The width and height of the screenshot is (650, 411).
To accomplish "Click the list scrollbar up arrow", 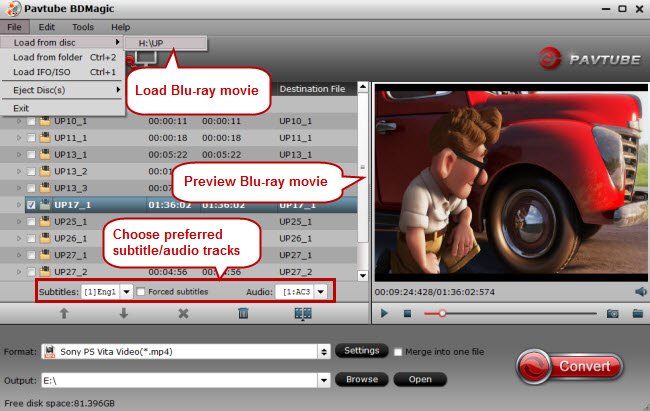I will 363,87.
